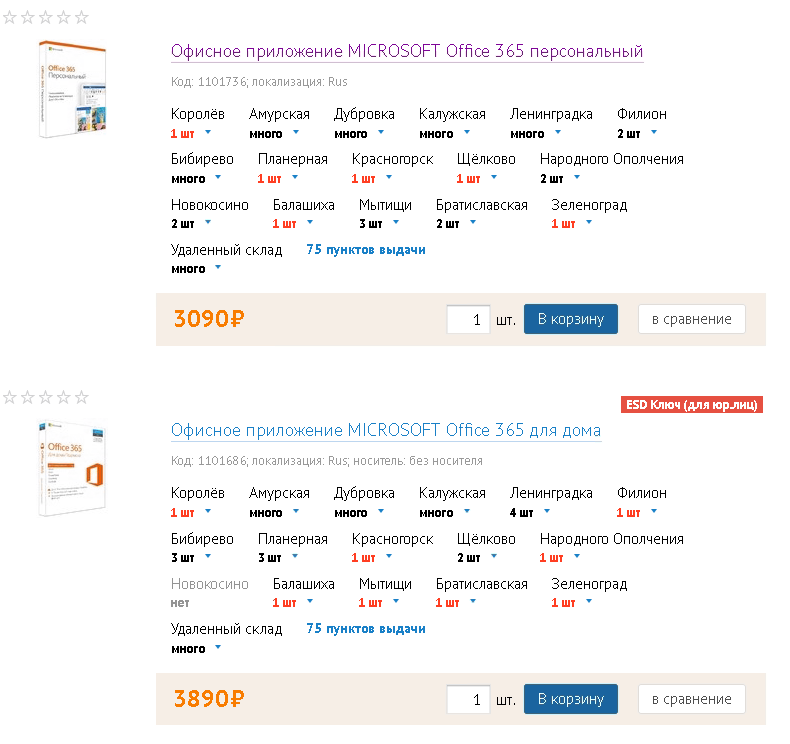This screenshot has height=744, width=790.
Task: Expand Удаленный склад arrow for second product
Action: 218,647
